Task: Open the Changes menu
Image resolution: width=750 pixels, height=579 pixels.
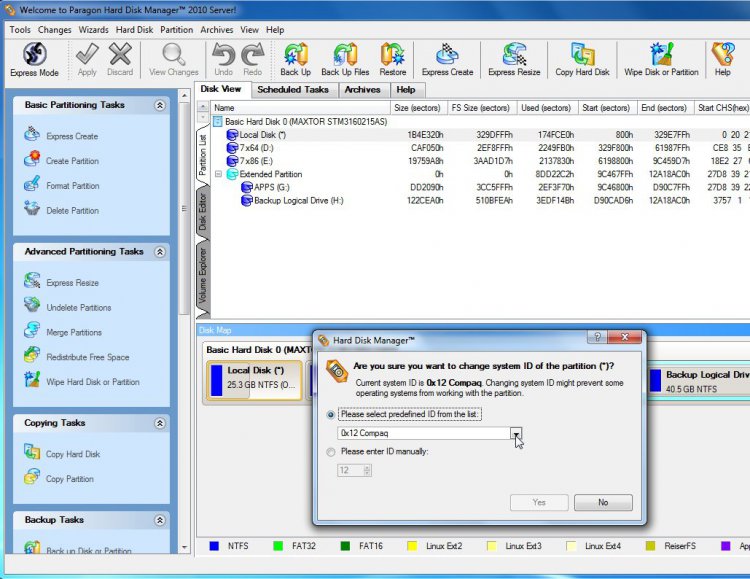Action: click(x=55, y=30)
